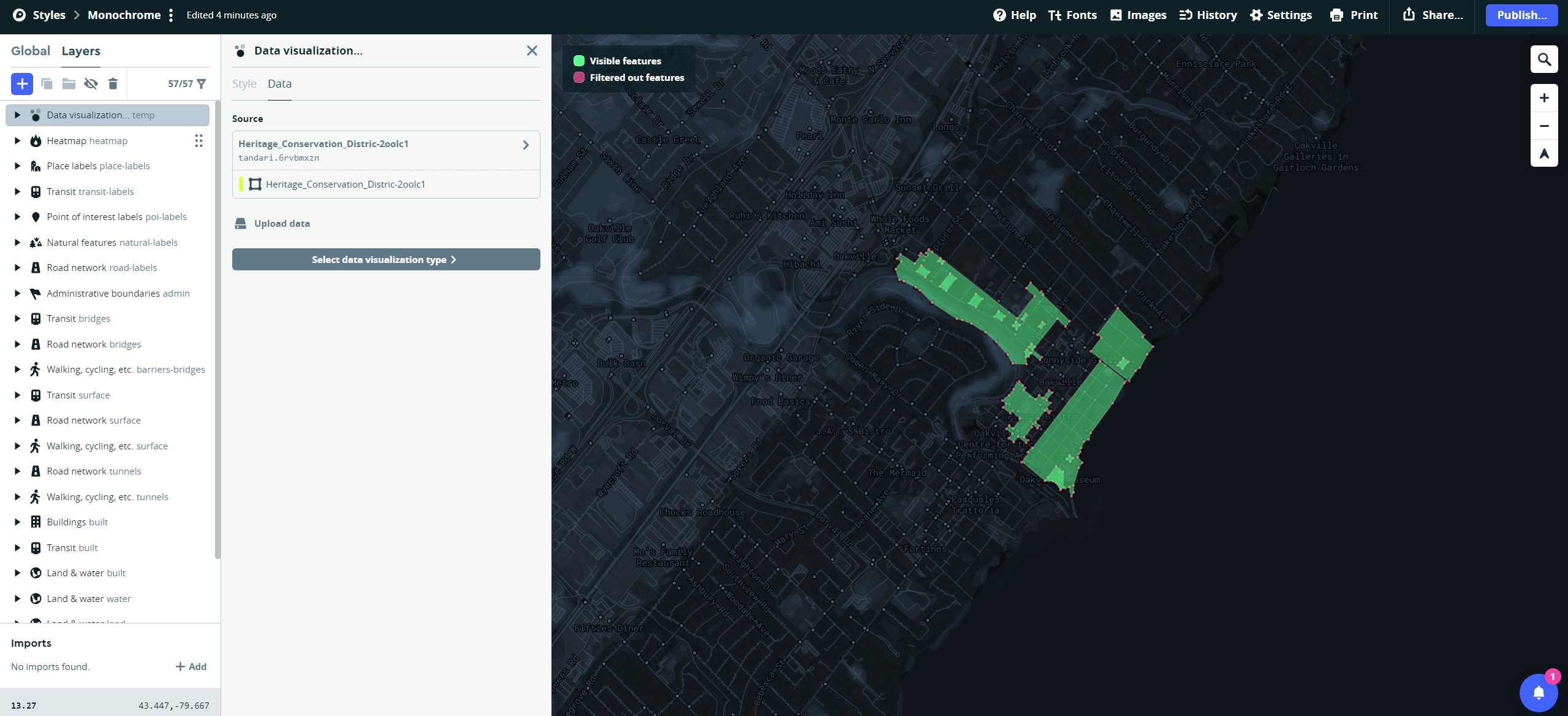Open the layer filter icon next to 57/57
The height and width of the screenshot is (716, 1568).
[x=202, y=83]
